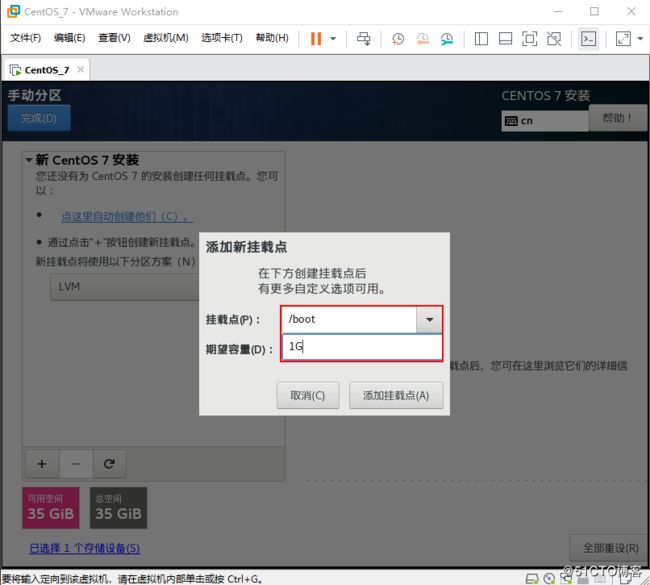Click the 完成(D) button

pos(39,118)
